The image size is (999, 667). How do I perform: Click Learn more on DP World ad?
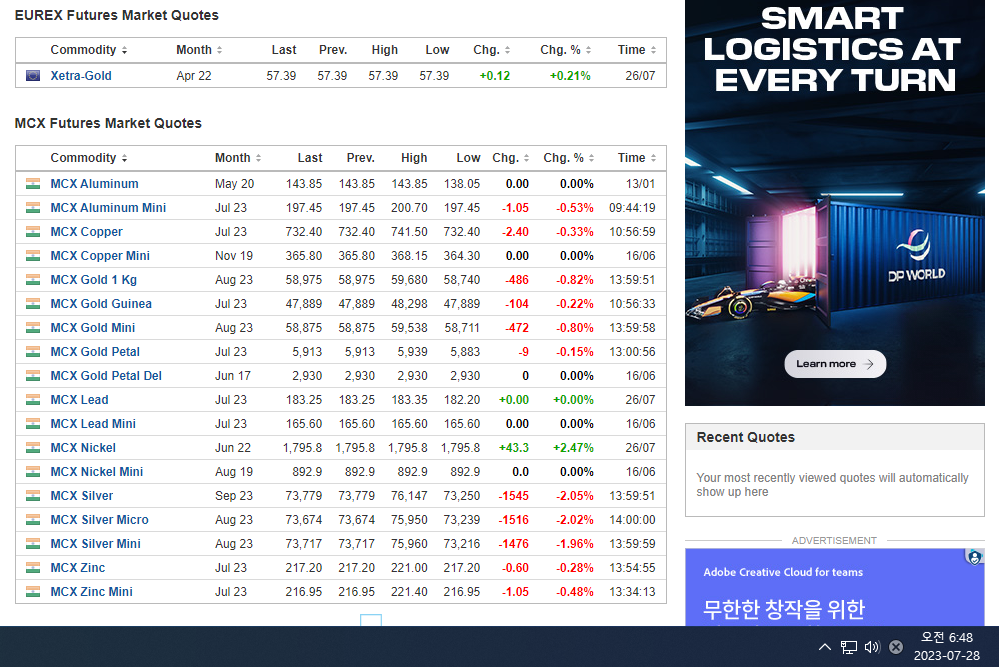(x=835, y=364)
